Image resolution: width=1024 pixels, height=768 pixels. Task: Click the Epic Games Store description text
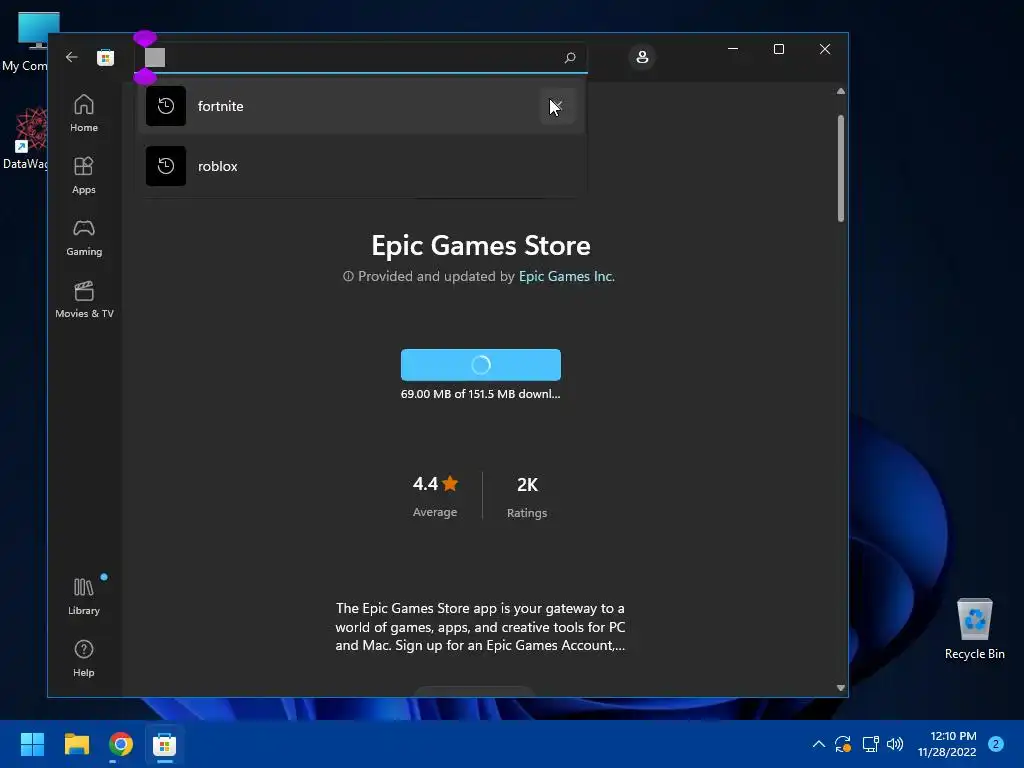(481, 626)
